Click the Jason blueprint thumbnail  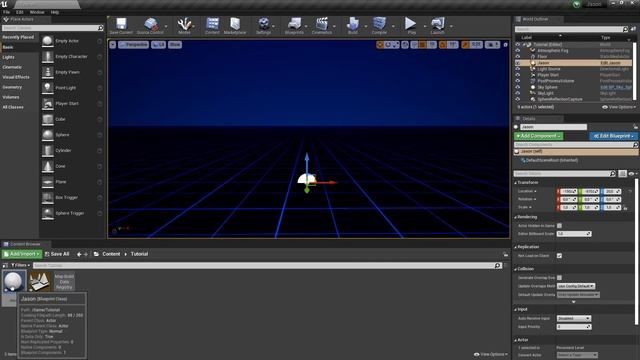(x=13, y=281)
